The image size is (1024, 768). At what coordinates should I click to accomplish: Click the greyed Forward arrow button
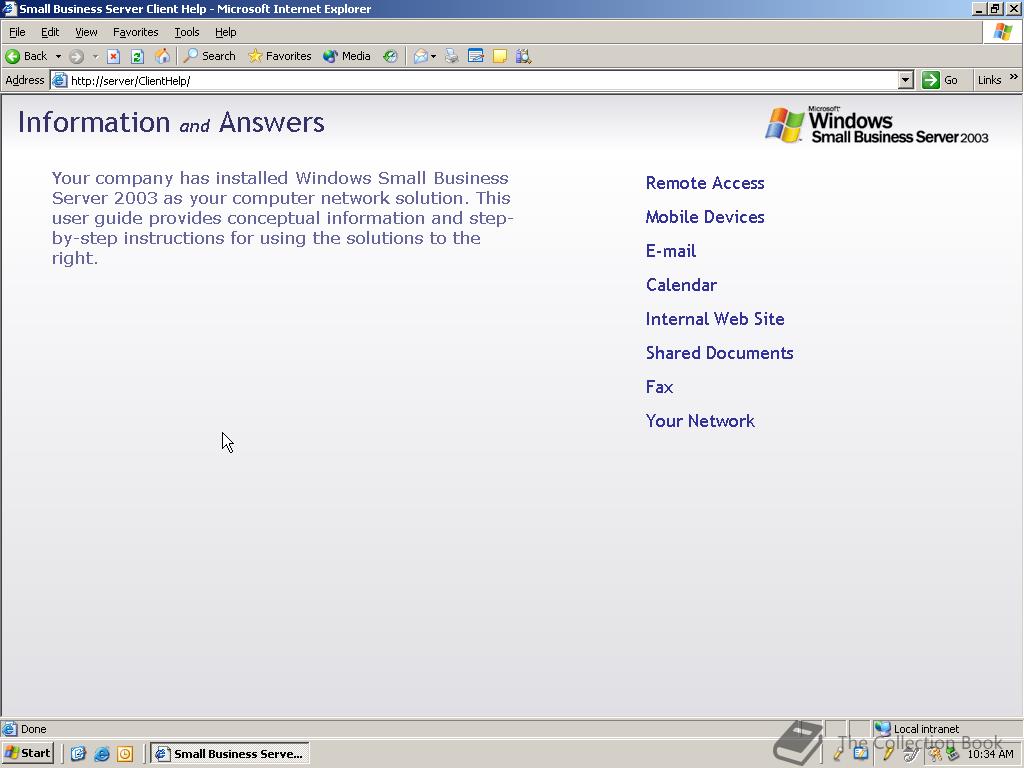76,56
